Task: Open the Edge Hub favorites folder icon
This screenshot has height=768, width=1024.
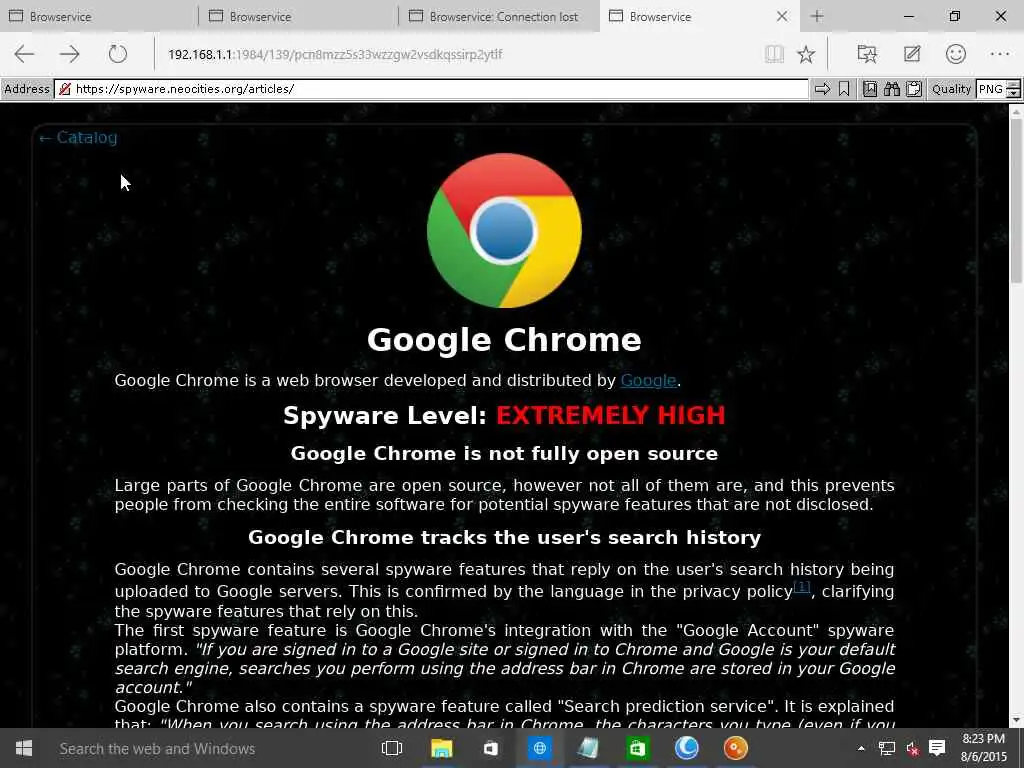Action: (x=867, y=54)
